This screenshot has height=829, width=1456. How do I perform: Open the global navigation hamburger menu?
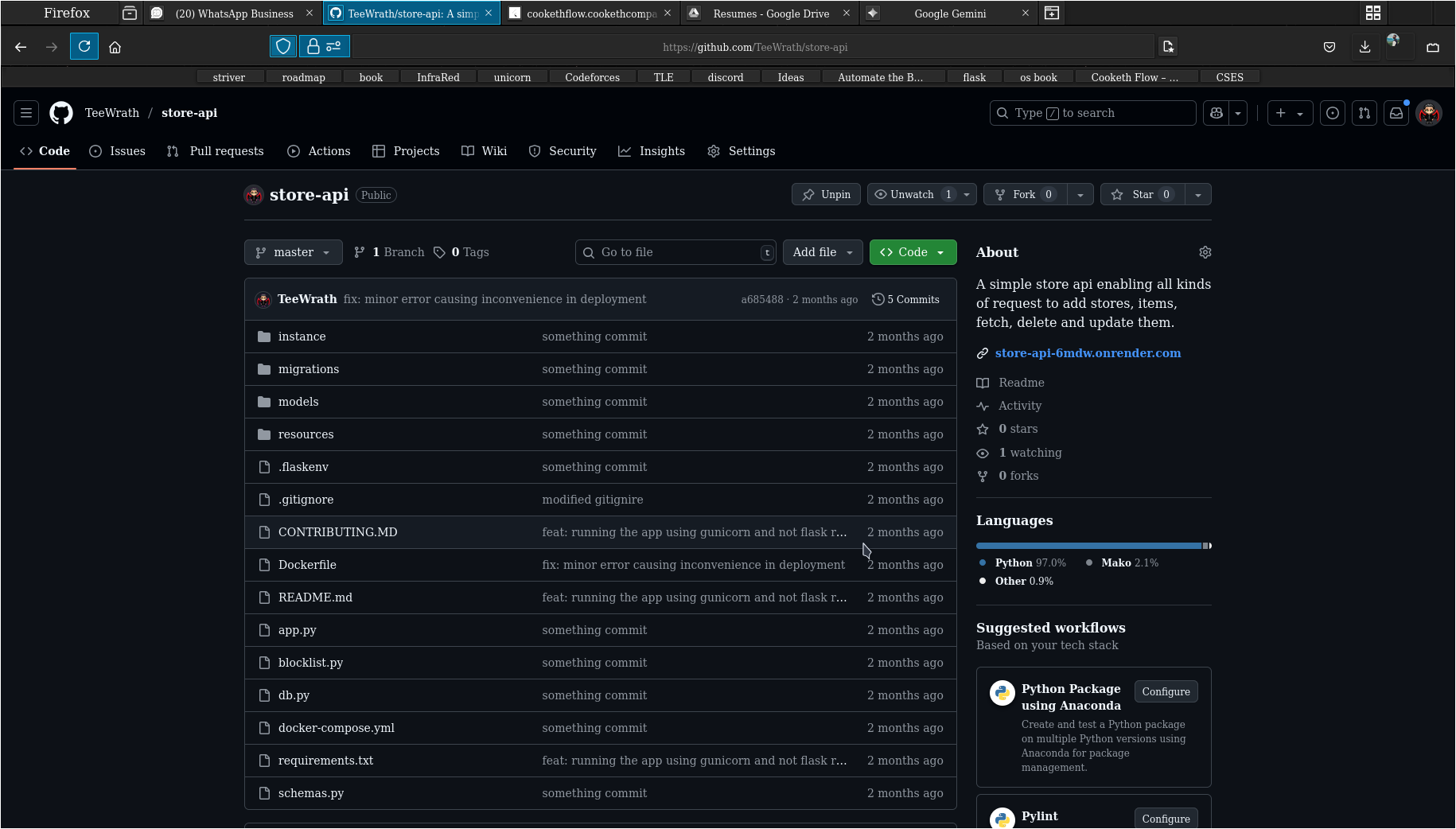pyautogui.click(x=26, y=113)
